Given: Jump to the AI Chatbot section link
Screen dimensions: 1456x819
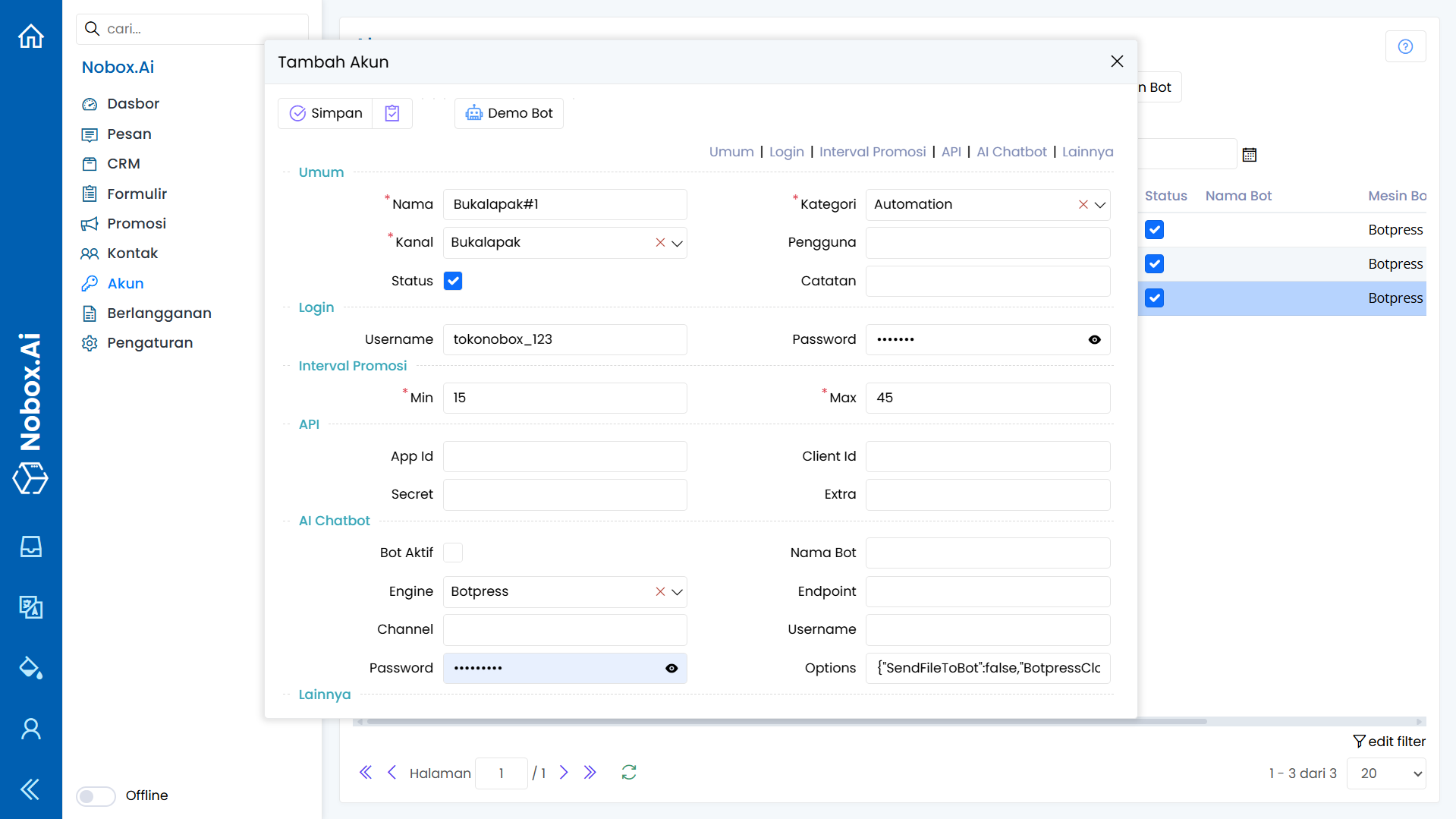Looking at the screenshot, I should pyautogui.click(x=1011, y=152).
